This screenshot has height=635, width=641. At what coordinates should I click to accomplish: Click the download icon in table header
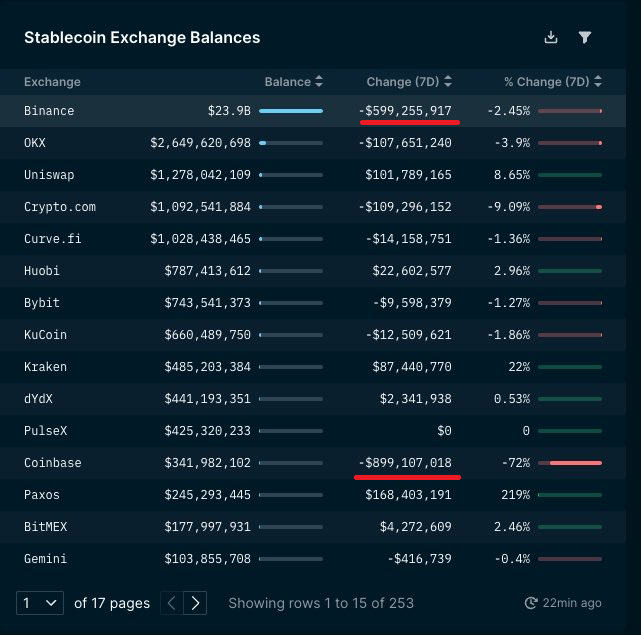pos(551,37)
